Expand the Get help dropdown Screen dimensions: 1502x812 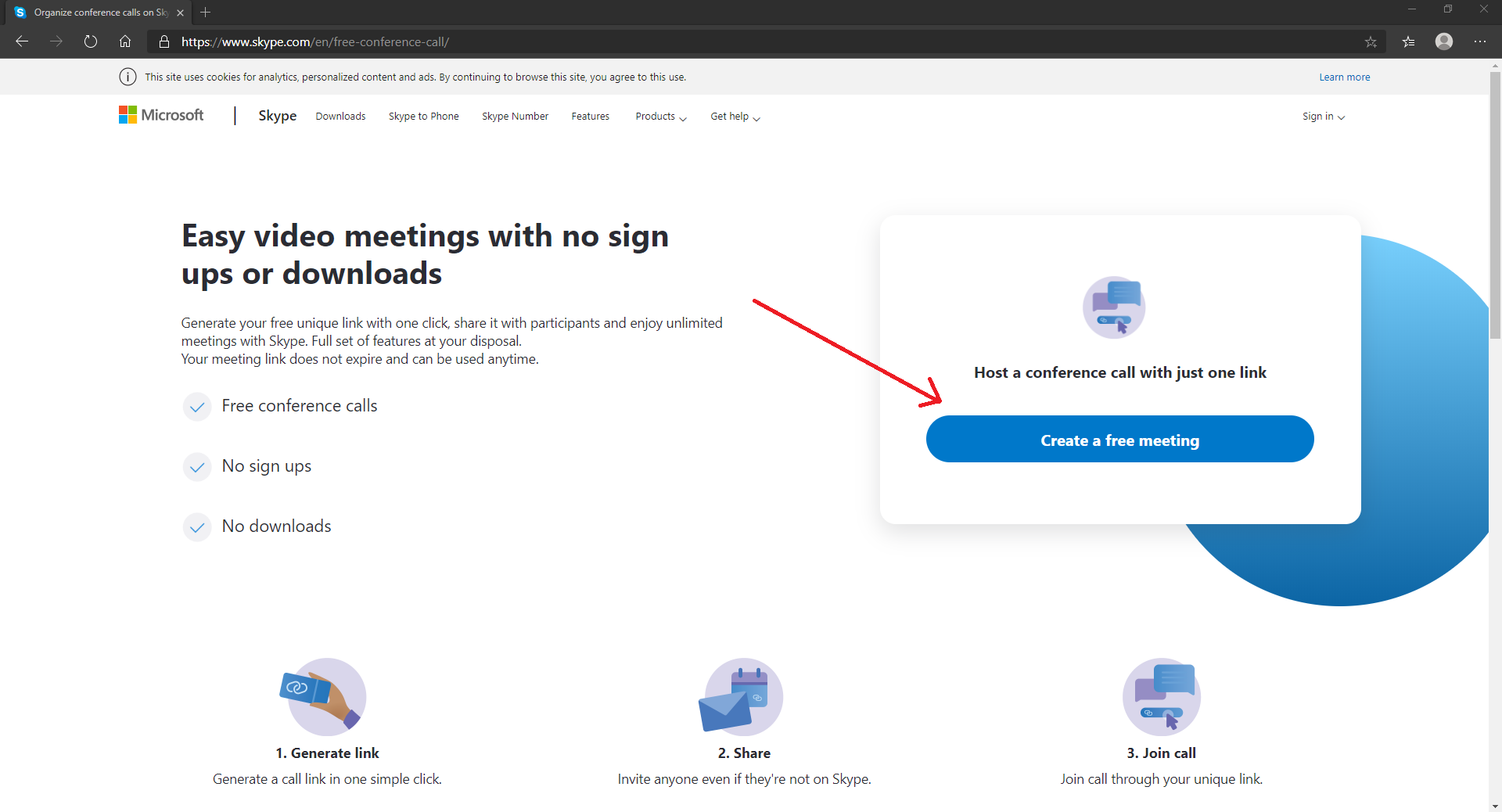735,117
